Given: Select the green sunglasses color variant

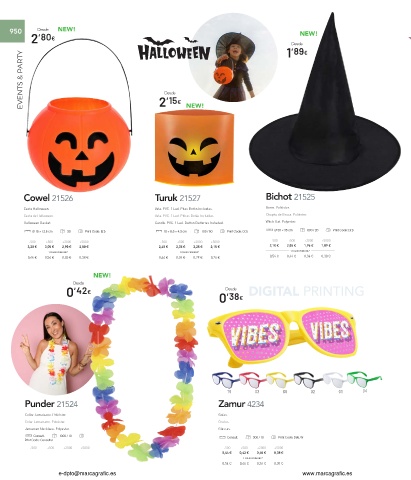Looking at the screenshot, I should 364,379.
